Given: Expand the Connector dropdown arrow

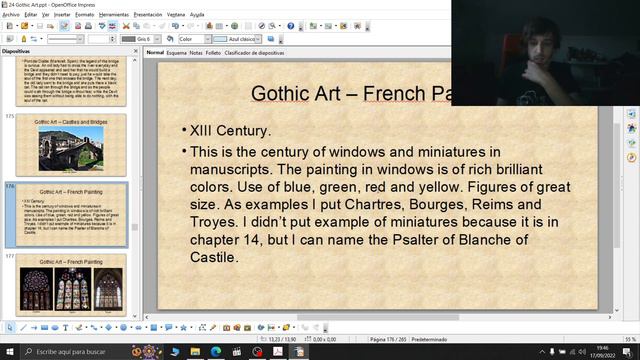Looking at the screenshot, I should tap(101, 327).
